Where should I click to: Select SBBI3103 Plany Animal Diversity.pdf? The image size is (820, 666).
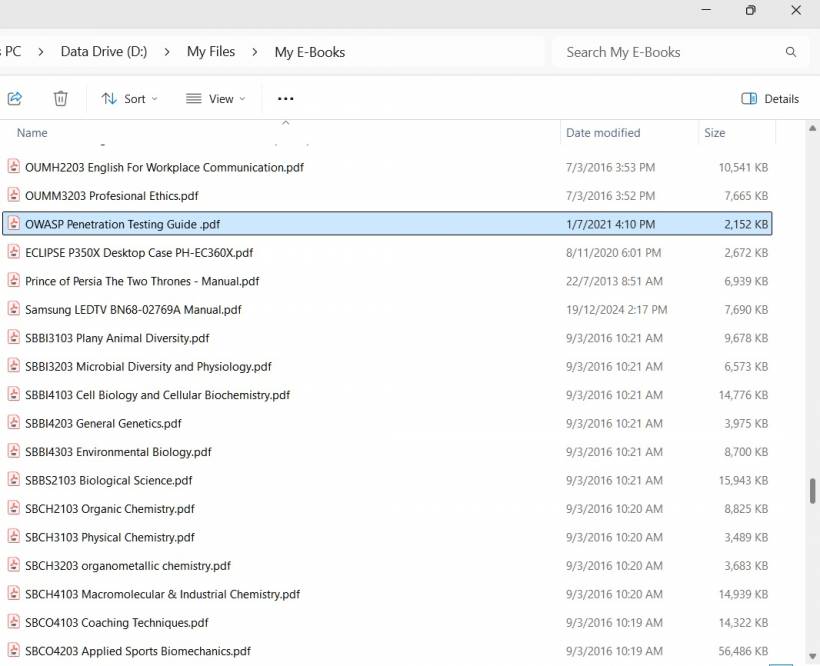coord(387,338)
